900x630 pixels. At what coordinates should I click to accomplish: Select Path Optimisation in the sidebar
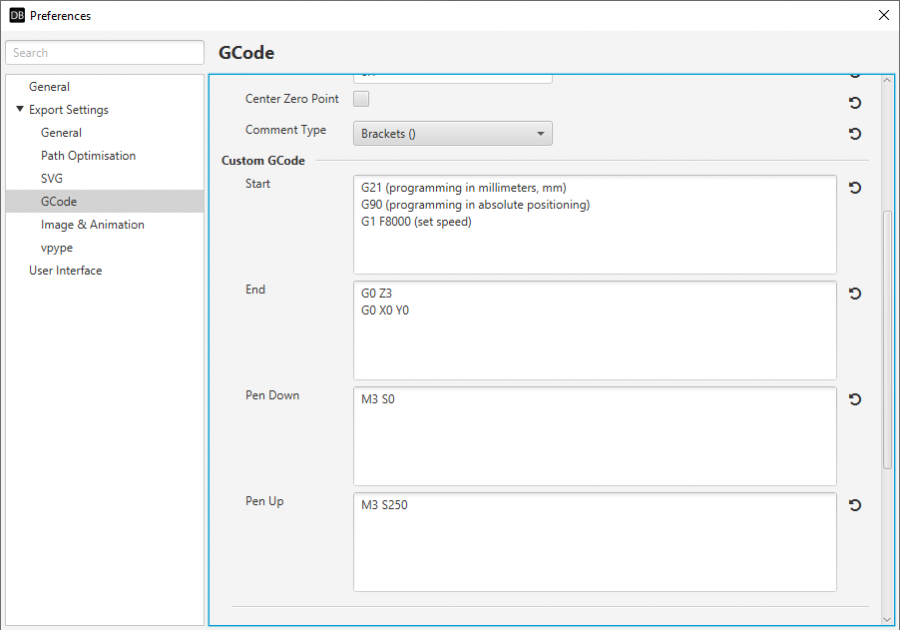(x=88, y=156)
